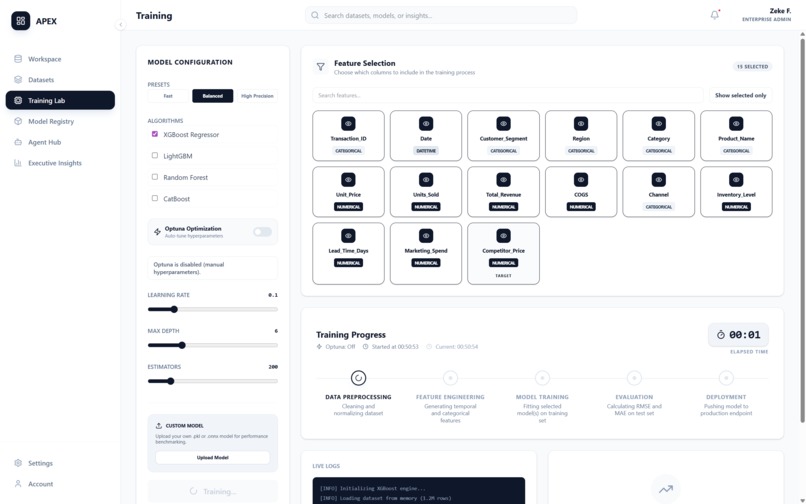Choose the Balanced preset
This screenshot has height=504, width=806.
[x=212, y=96]
